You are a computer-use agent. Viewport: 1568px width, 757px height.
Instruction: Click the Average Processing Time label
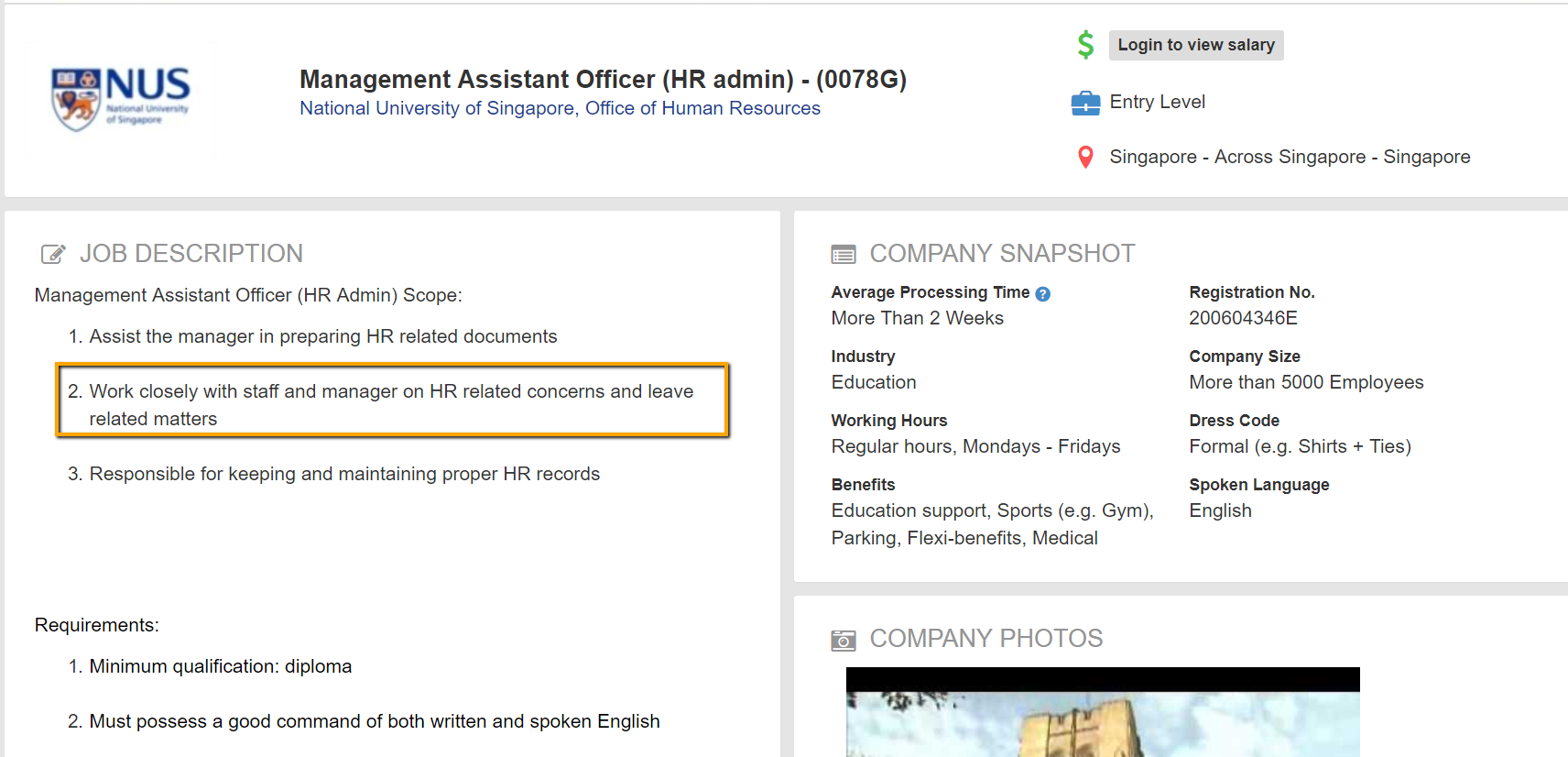[x=930, y=292]
